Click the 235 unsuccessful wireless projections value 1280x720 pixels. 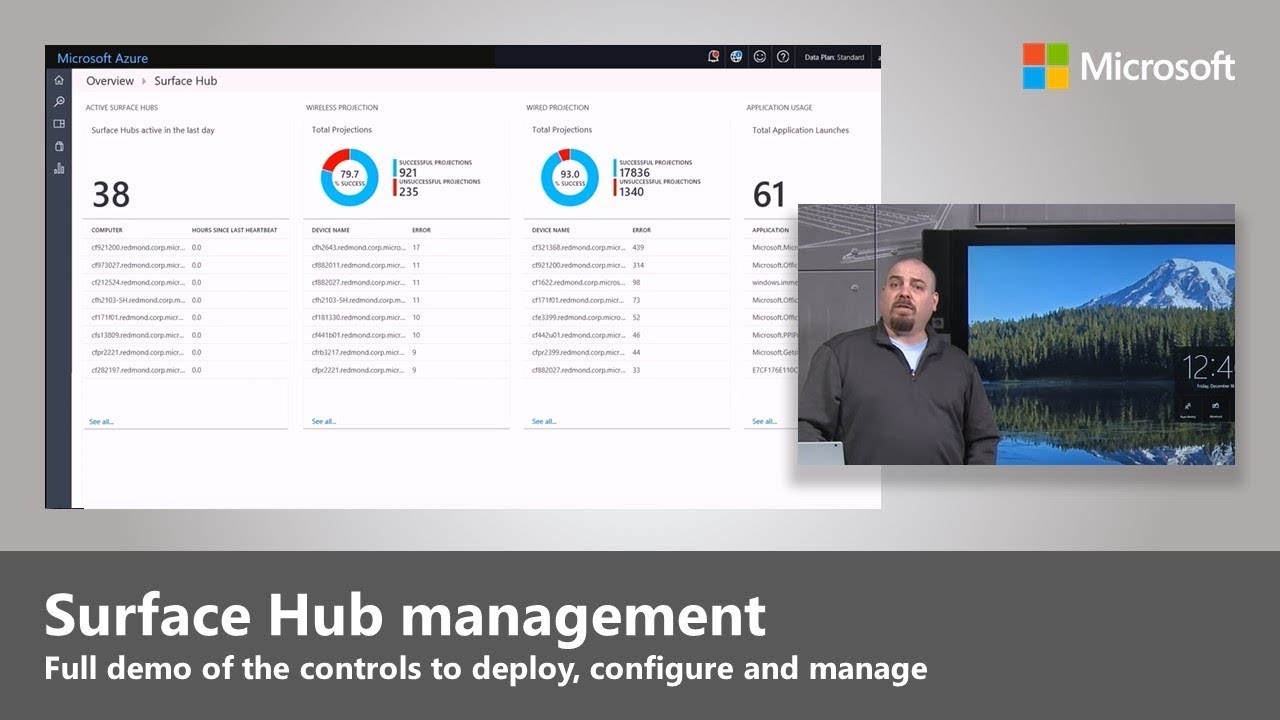408,192
